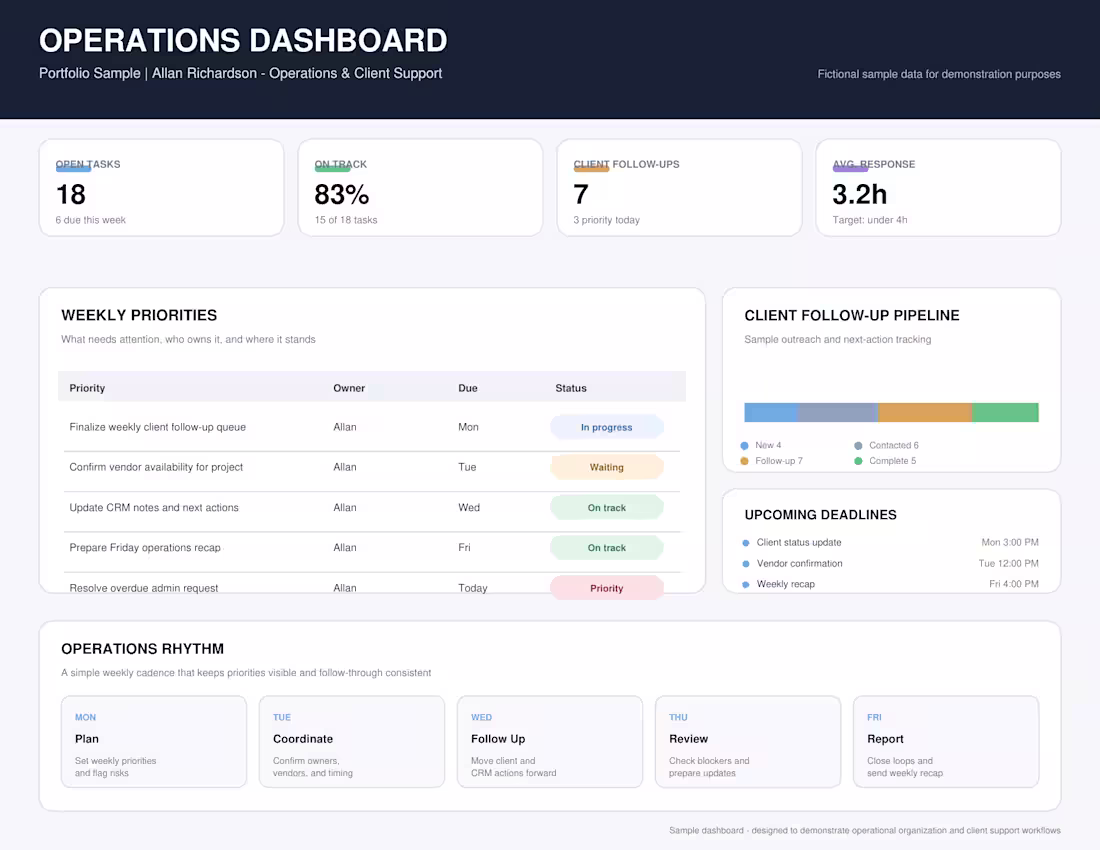Screen dimensions: 1100x850
Task: Open the FRI Report card
Action: pyautogui.click(x=946, y=742)
